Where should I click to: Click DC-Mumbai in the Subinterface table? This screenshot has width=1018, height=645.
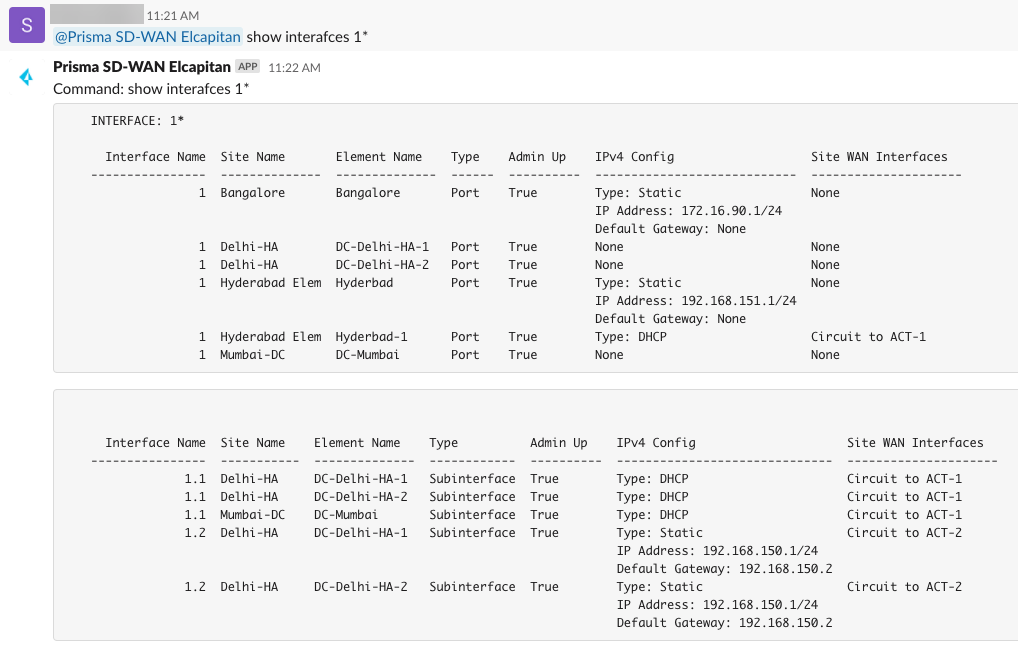coord(345,515)
